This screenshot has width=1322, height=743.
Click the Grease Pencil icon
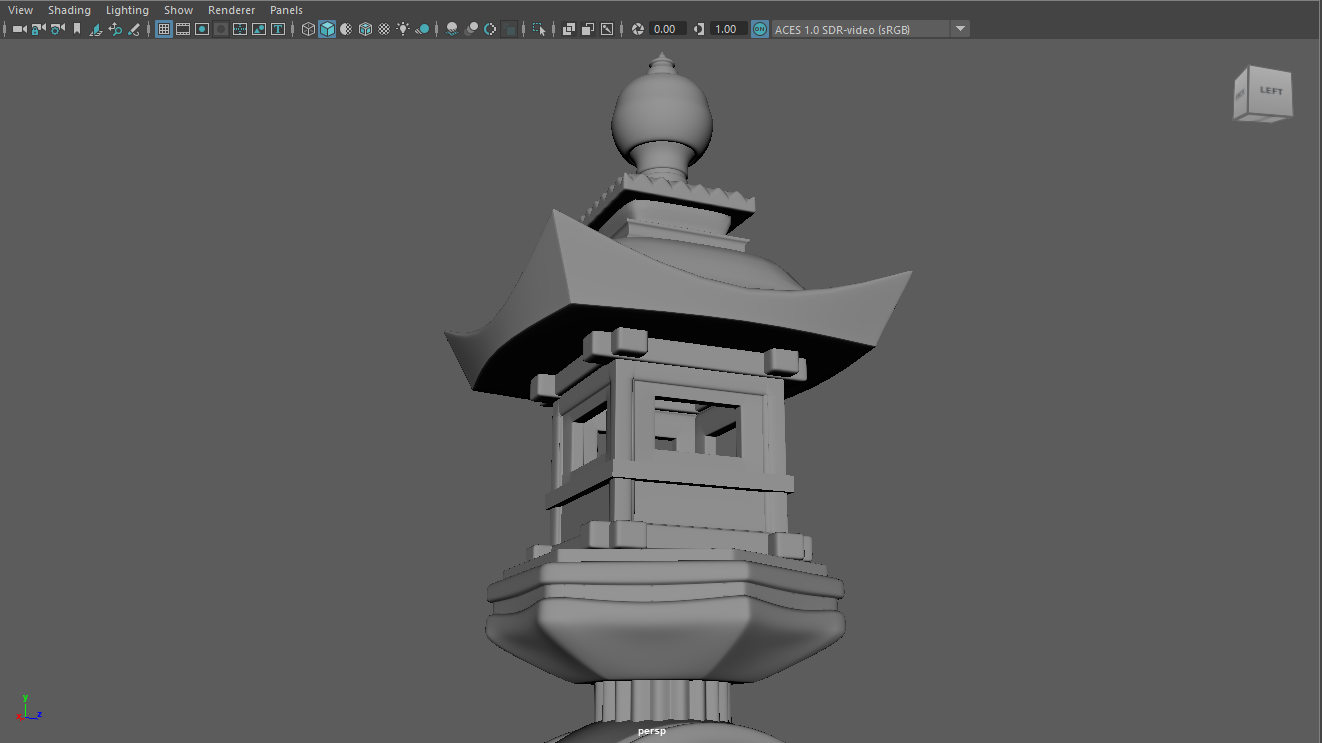coord(134,29)
